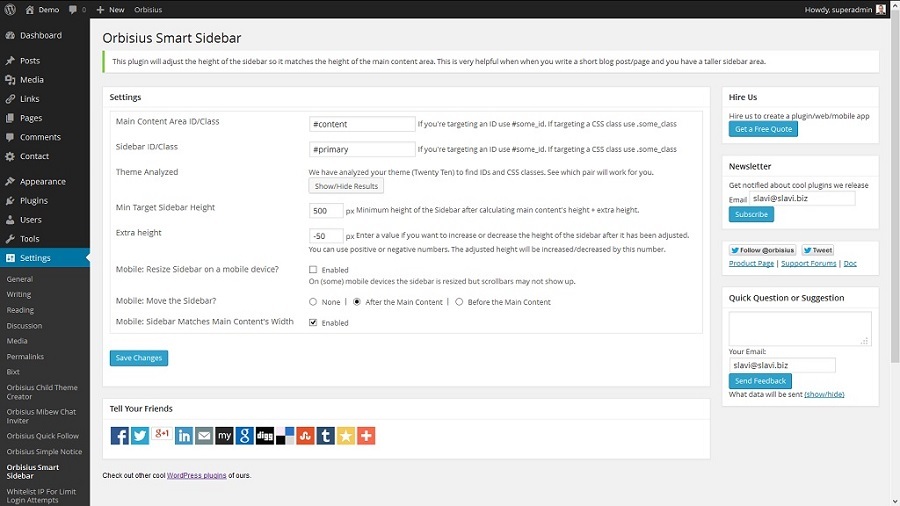
Task: Add to favorites star icon
Action: point(346,435)
